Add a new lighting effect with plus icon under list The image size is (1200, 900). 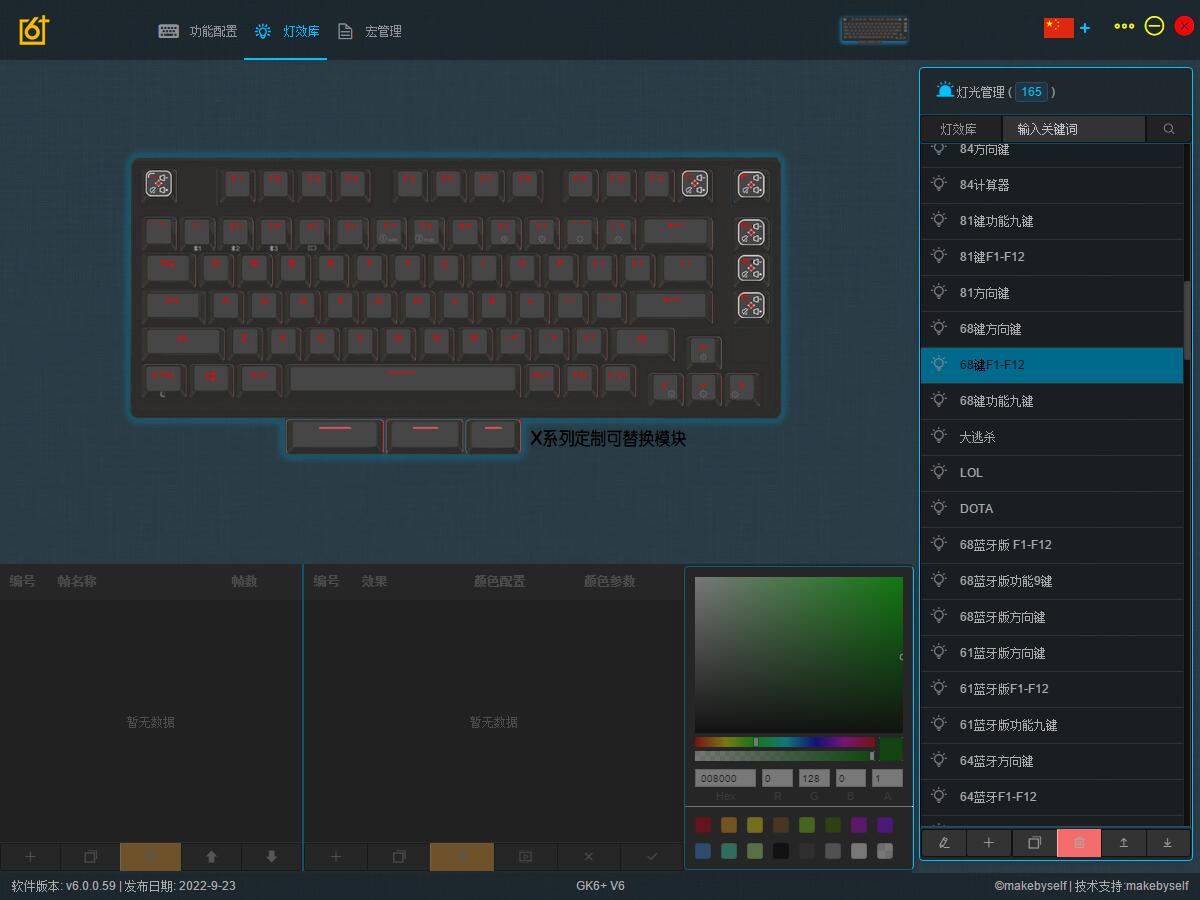[x=988, y=843]
